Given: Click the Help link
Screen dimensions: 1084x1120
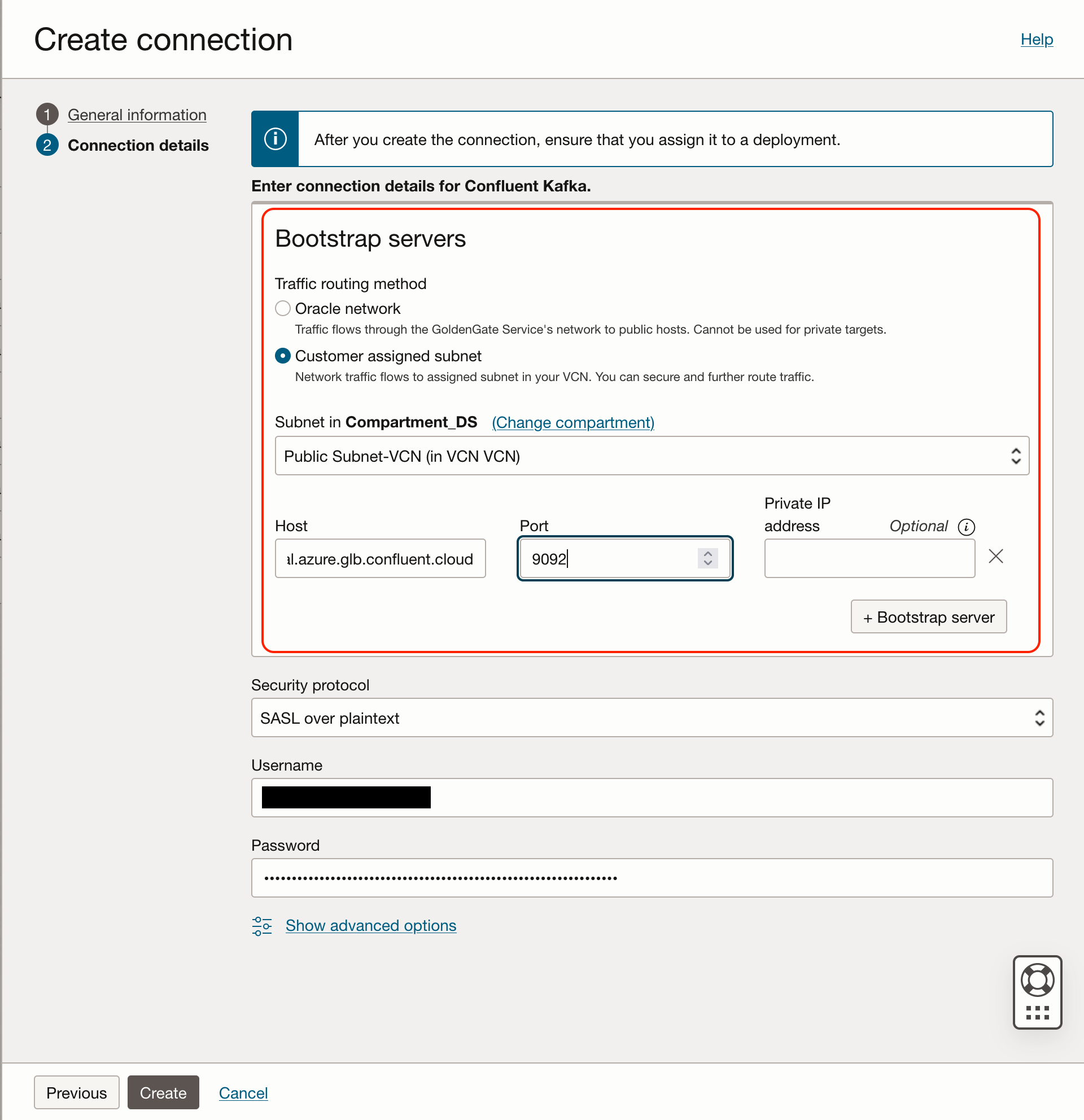Looking at the screenshot, I should click(1036, 39).
